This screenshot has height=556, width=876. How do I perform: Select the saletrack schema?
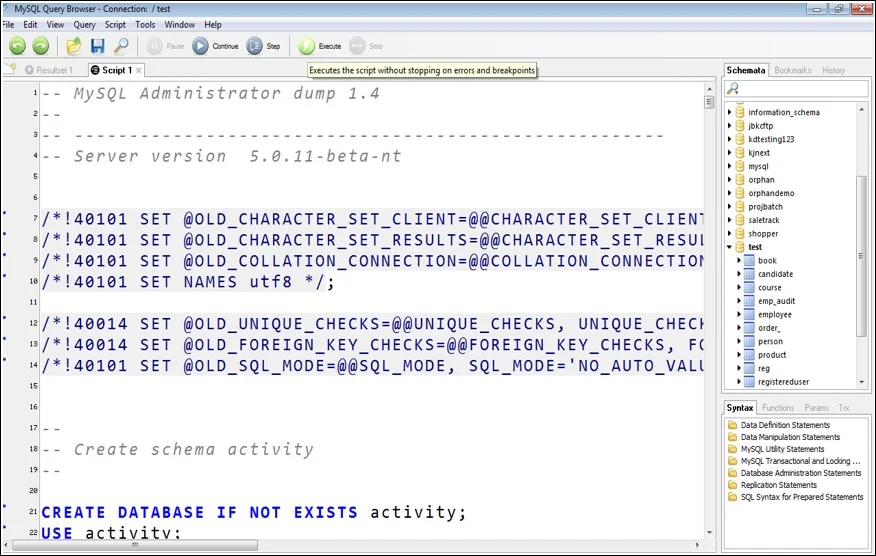pyautogui.click(x=763, y=220)
